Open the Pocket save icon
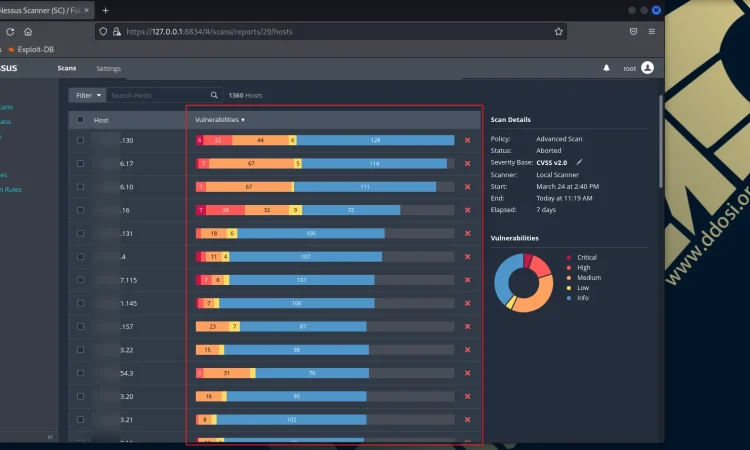Screen dimensions: 750x450 pos(633,32)
